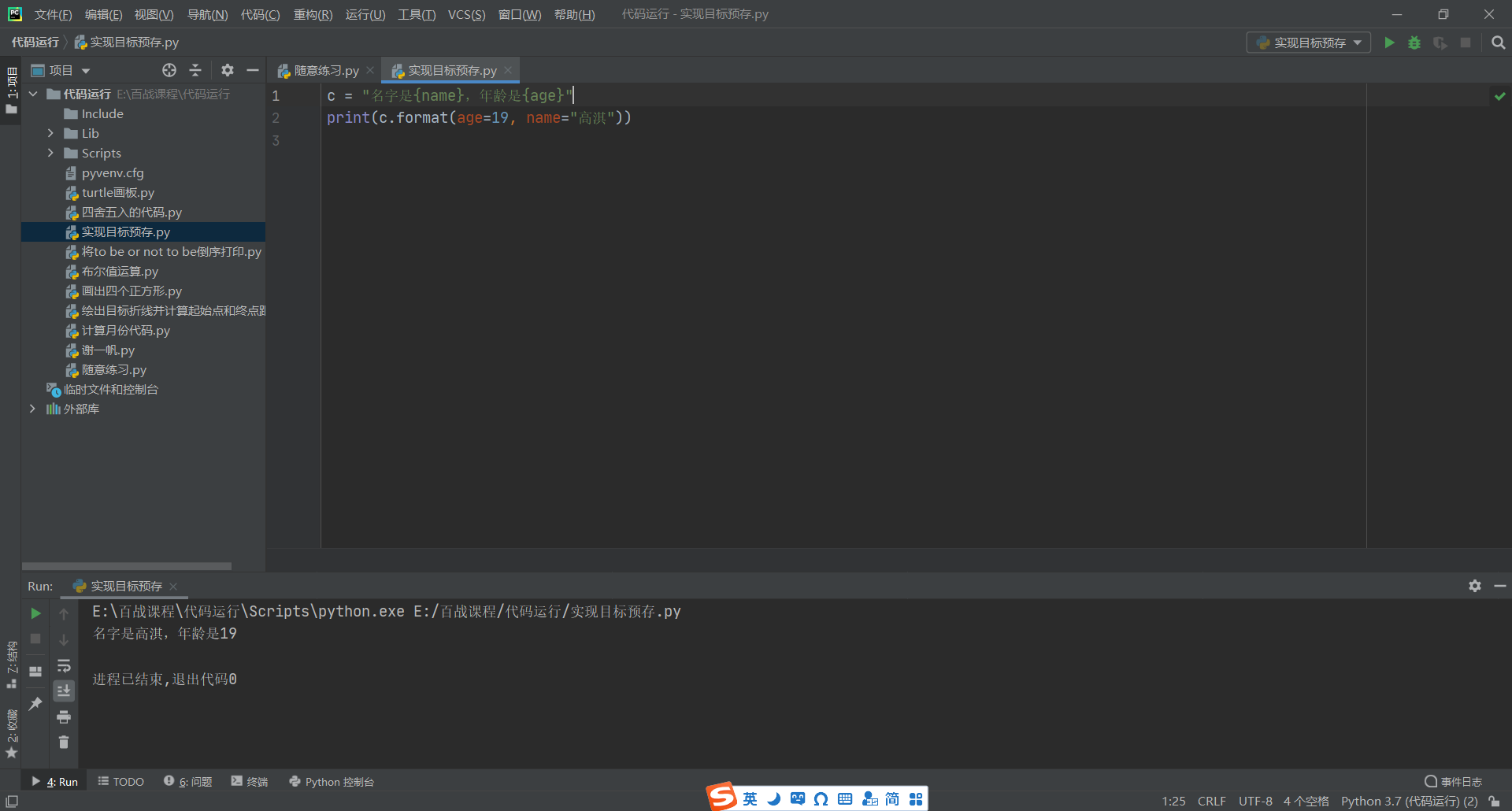
Task: Open the 重构(R) menu
Action: pyautogui.click(x=313, y=14)
